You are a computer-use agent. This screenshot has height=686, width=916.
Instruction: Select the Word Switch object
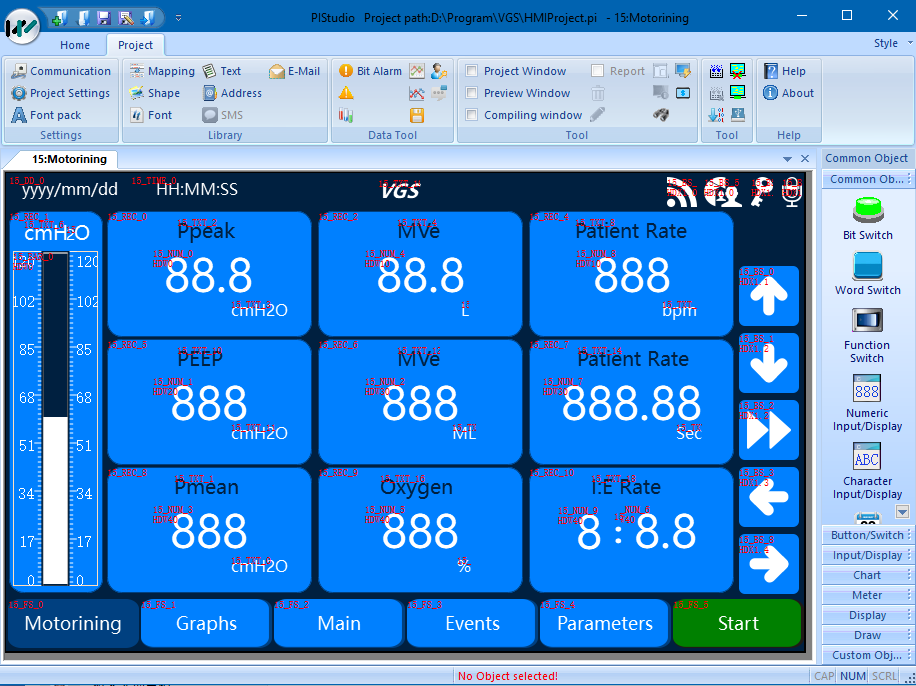tap(868, 273)
